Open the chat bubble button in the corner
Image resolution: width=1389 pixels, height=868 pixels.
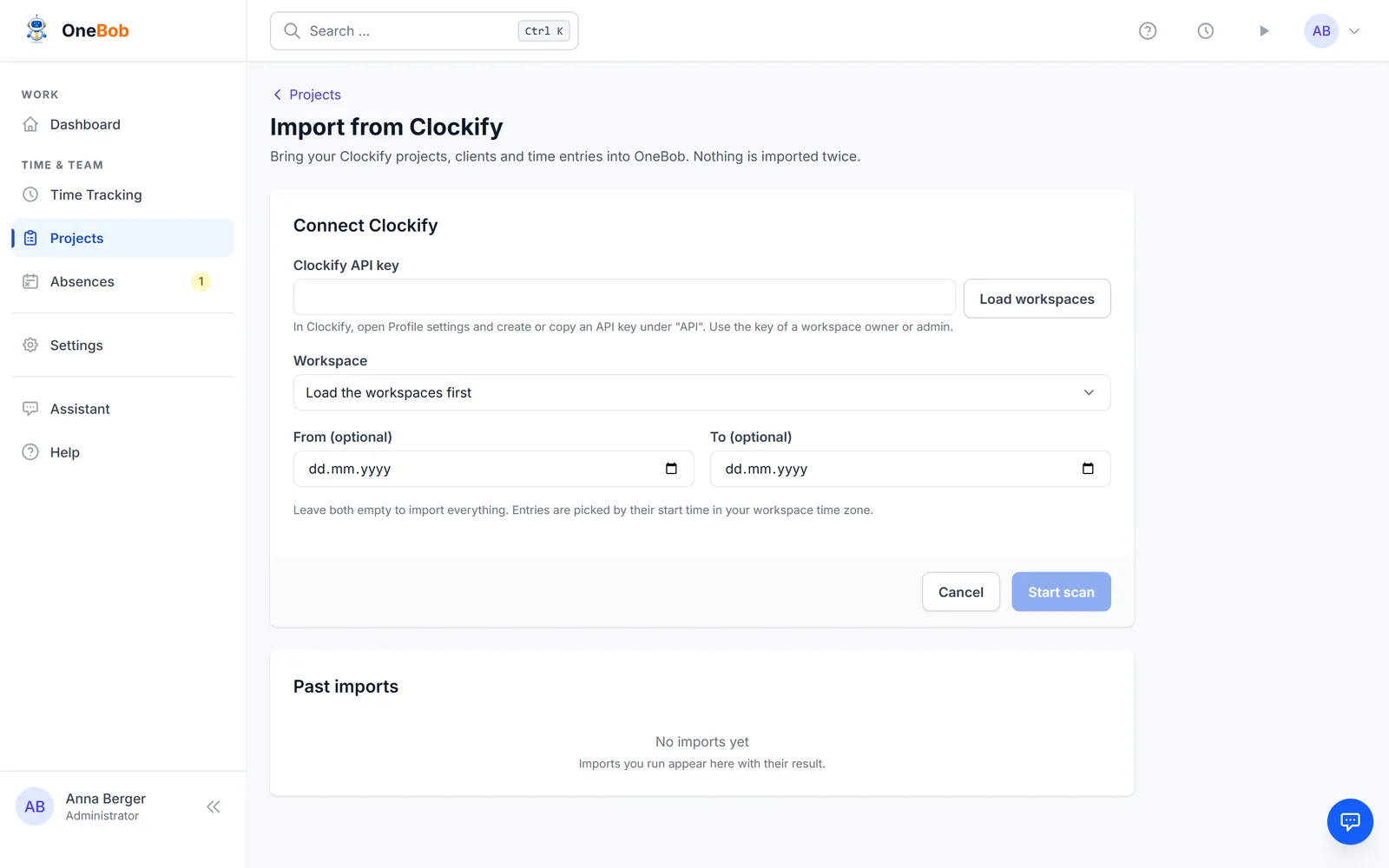tap(1350, 821)
